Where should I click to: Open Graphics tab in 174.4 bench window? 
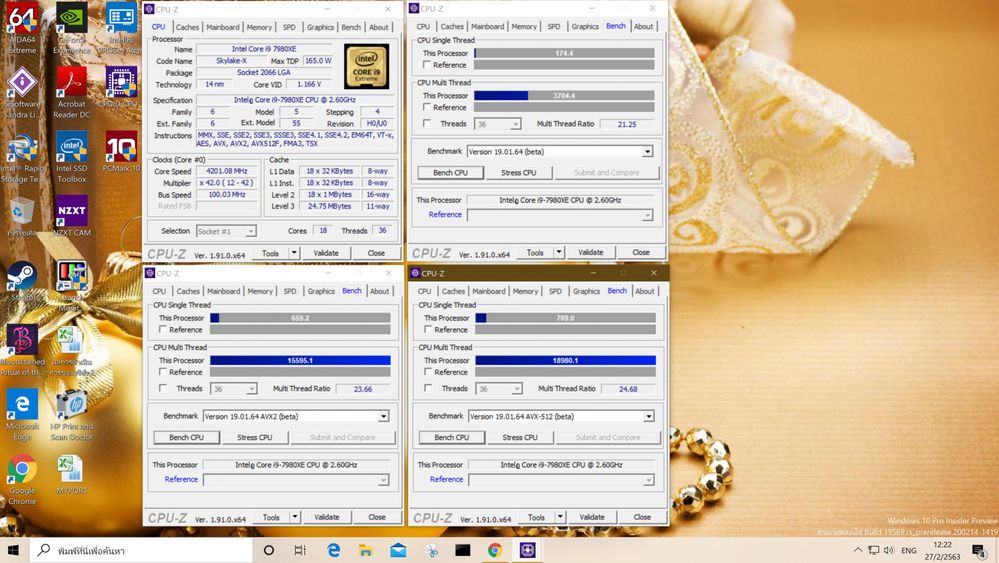click(x=585, y=27)
